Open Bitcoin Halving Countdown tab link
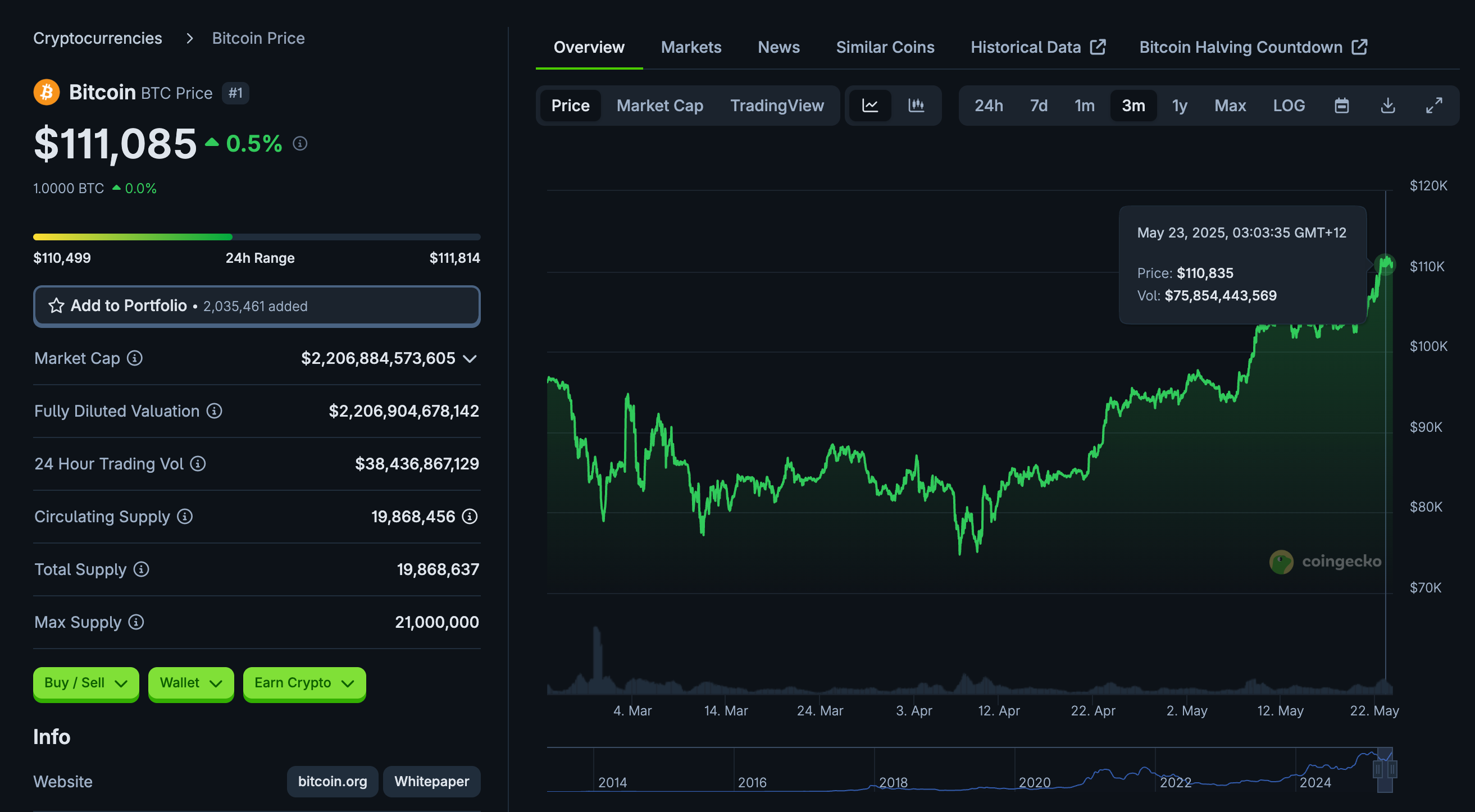 pyautogui.click(x=1253, y=48)
